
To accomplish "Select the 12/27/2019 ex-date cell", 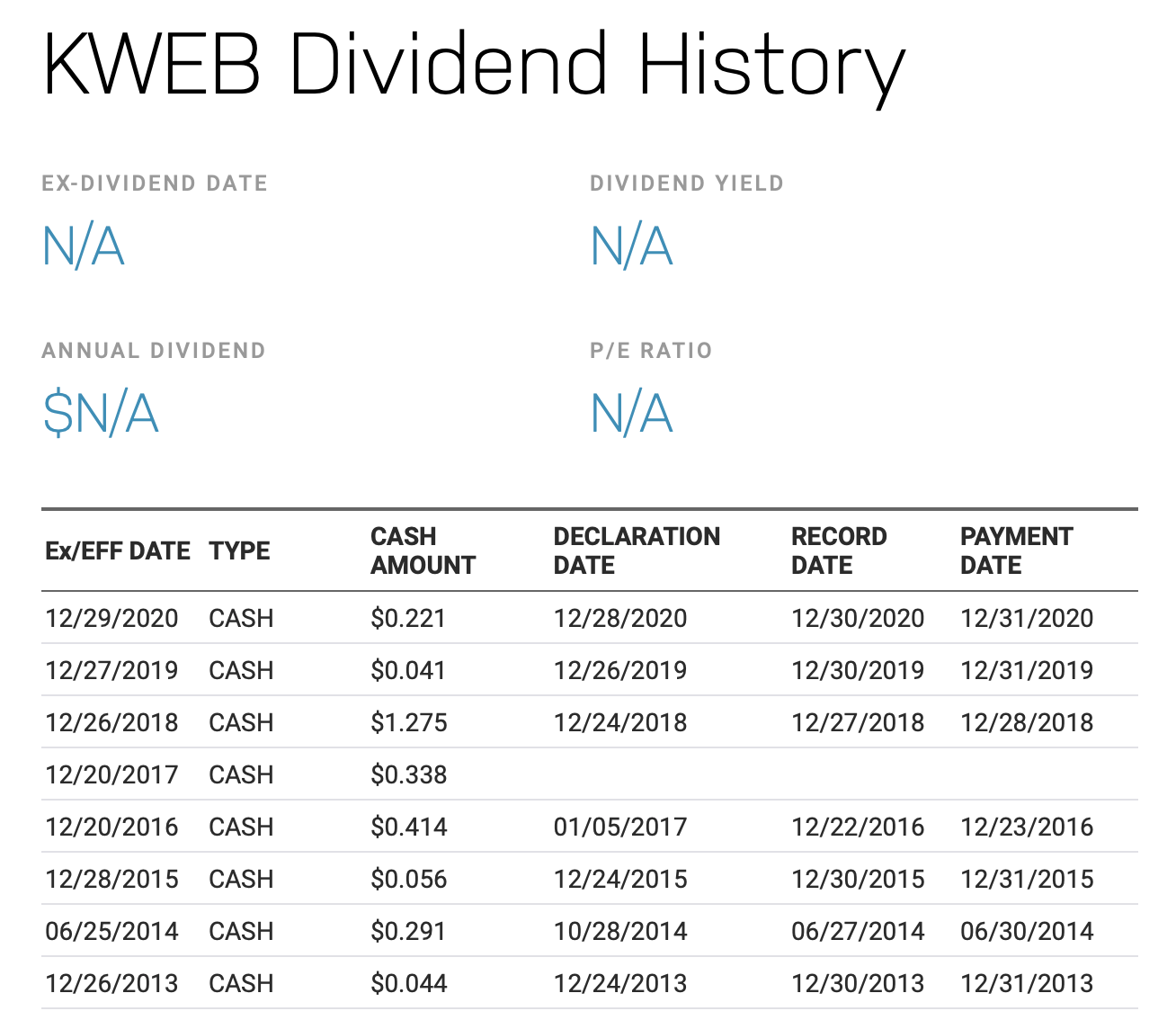I will pos(111,671).
